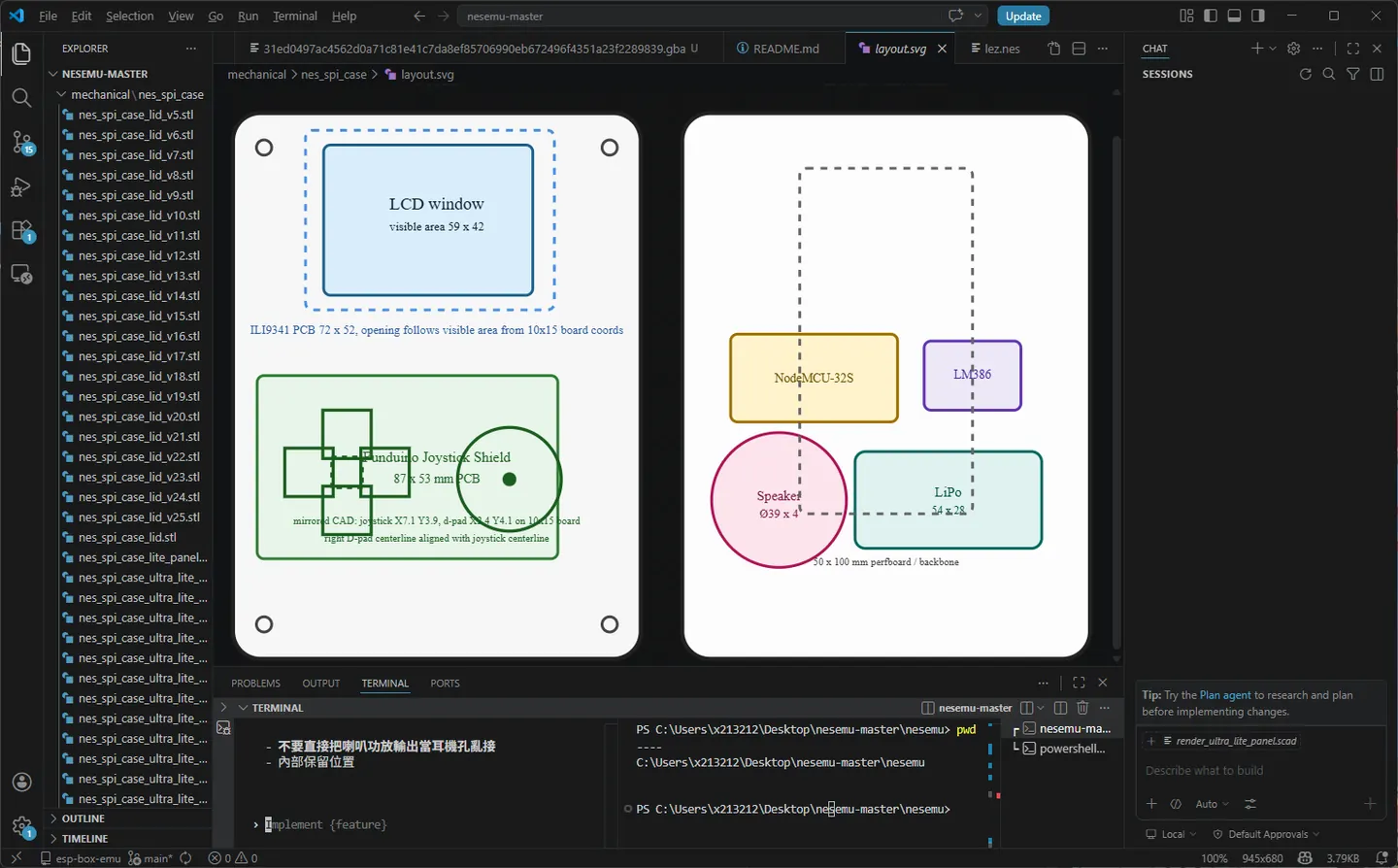
Task: Toggle the Primary Side Bar
Action: pyautogui.click(x=1211, y=16)
